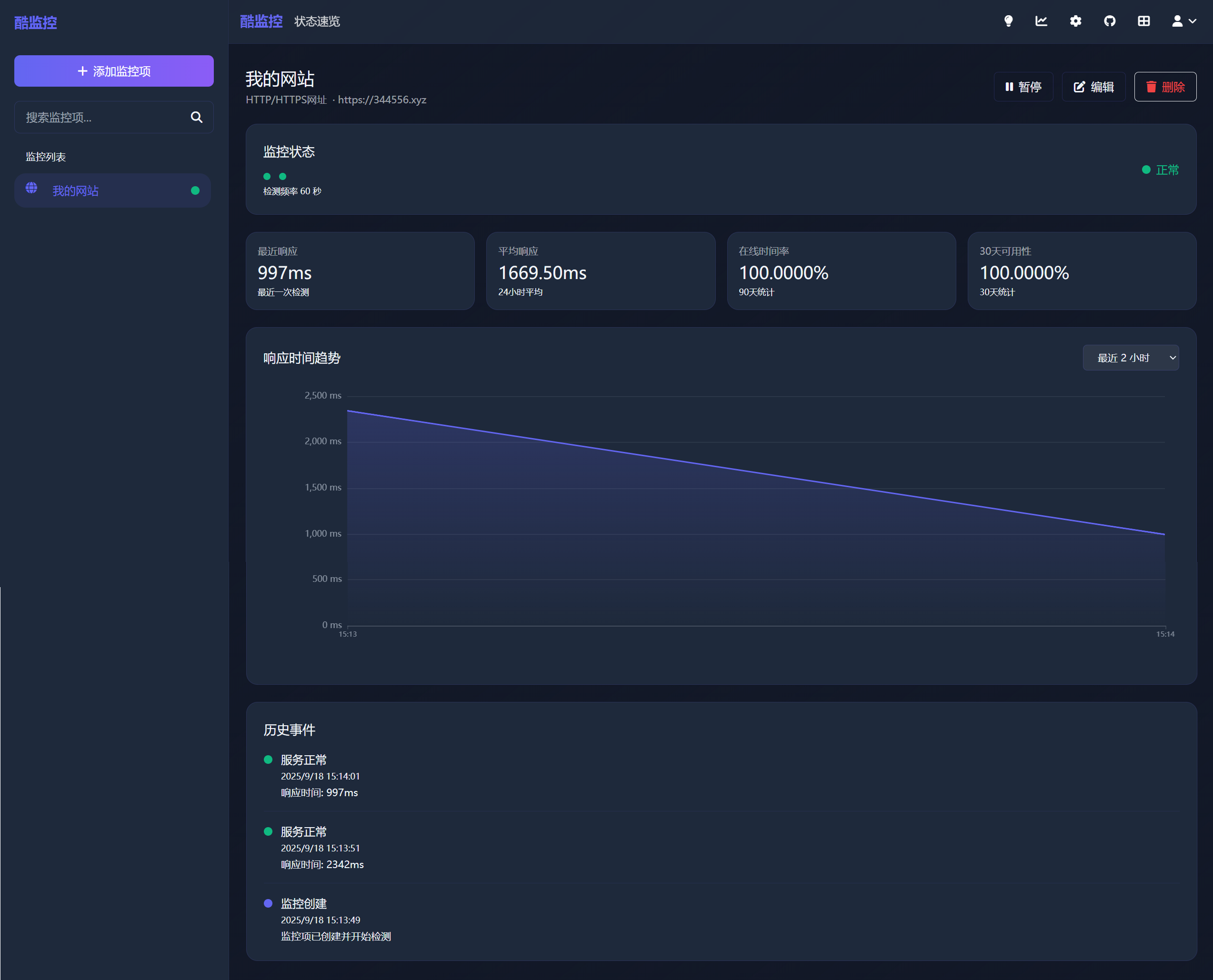Viewport: 1213px width, 980px height.
Task: Open the chart statistics icon
Action: click(x=1042, y=21)
